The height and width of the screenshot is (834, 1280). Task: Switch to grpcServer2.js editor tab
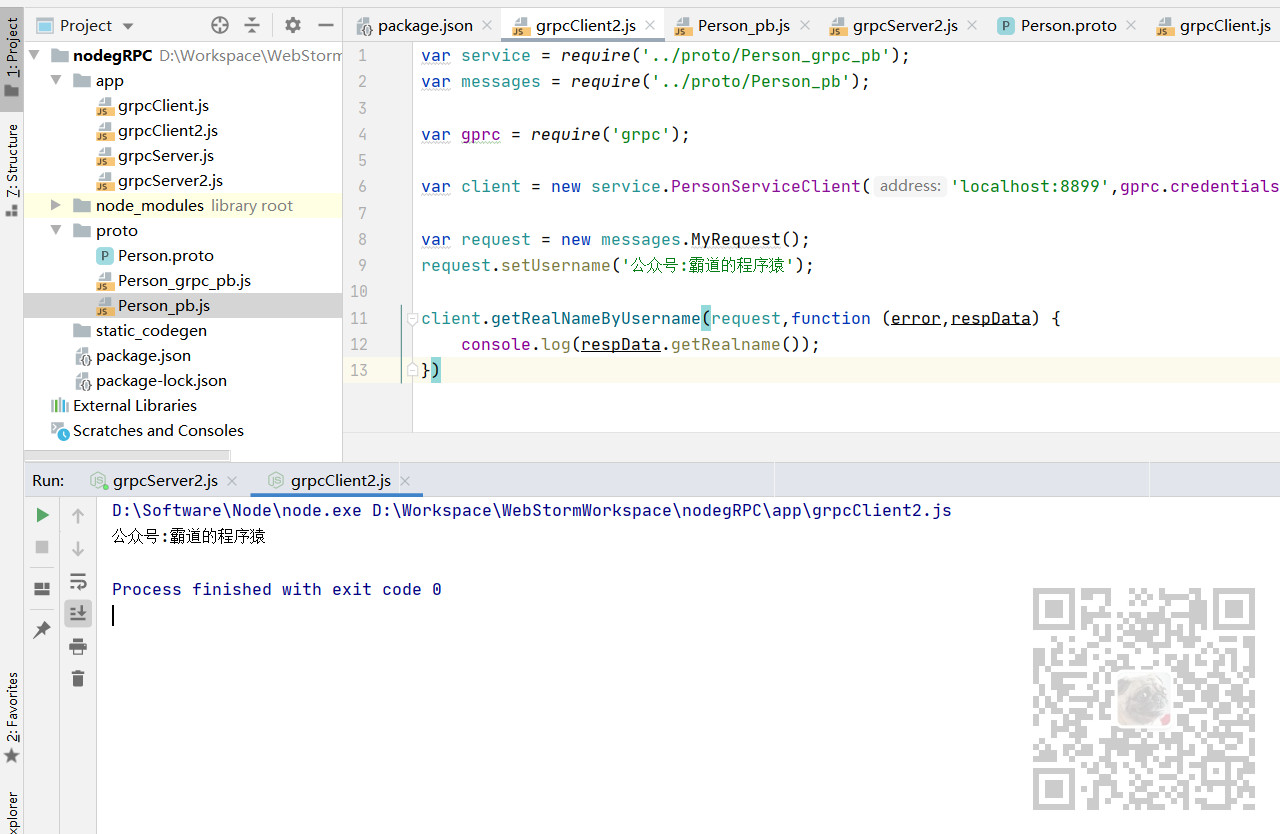click(905, 25)
